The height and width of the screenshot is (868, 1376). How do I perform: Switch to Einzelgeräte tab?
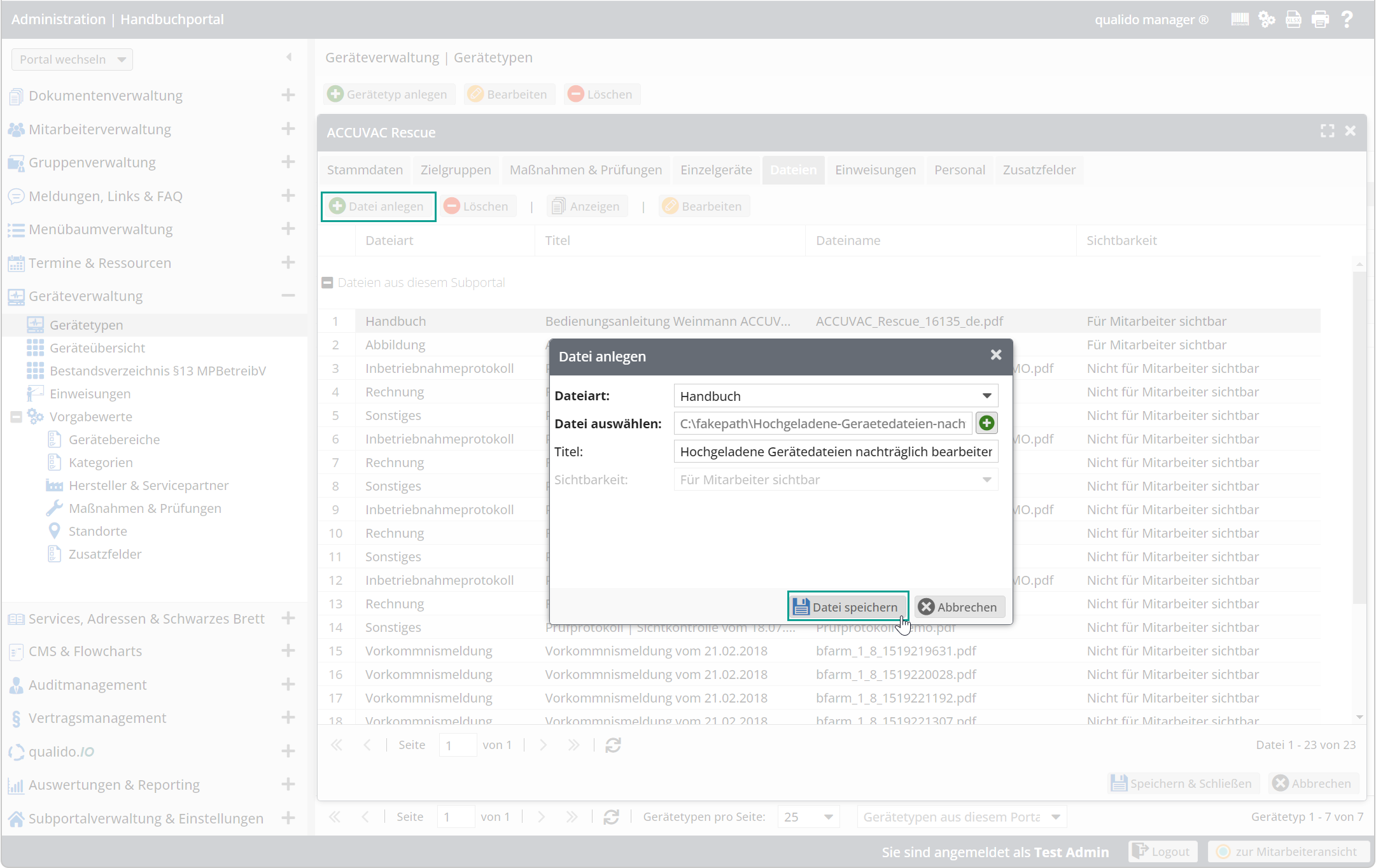click(716, 170)
